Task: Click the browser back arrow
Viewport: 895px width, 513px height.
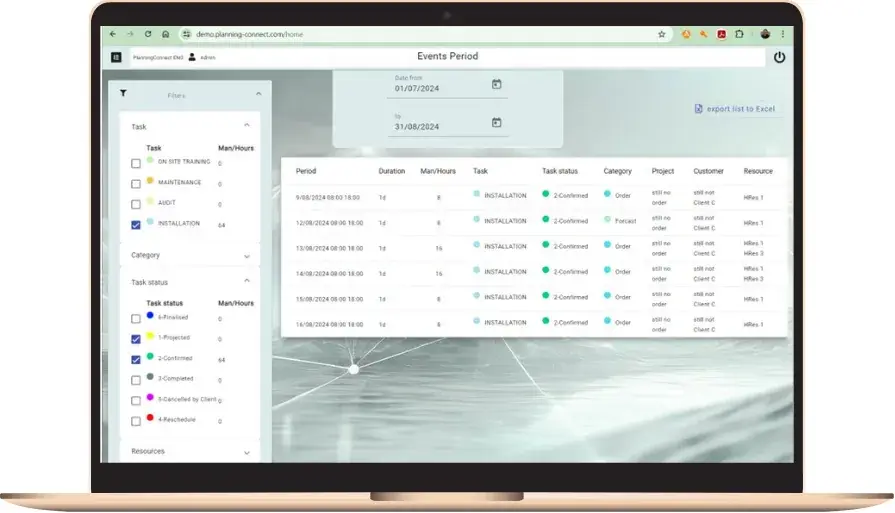Action: [x=112, y=34]
